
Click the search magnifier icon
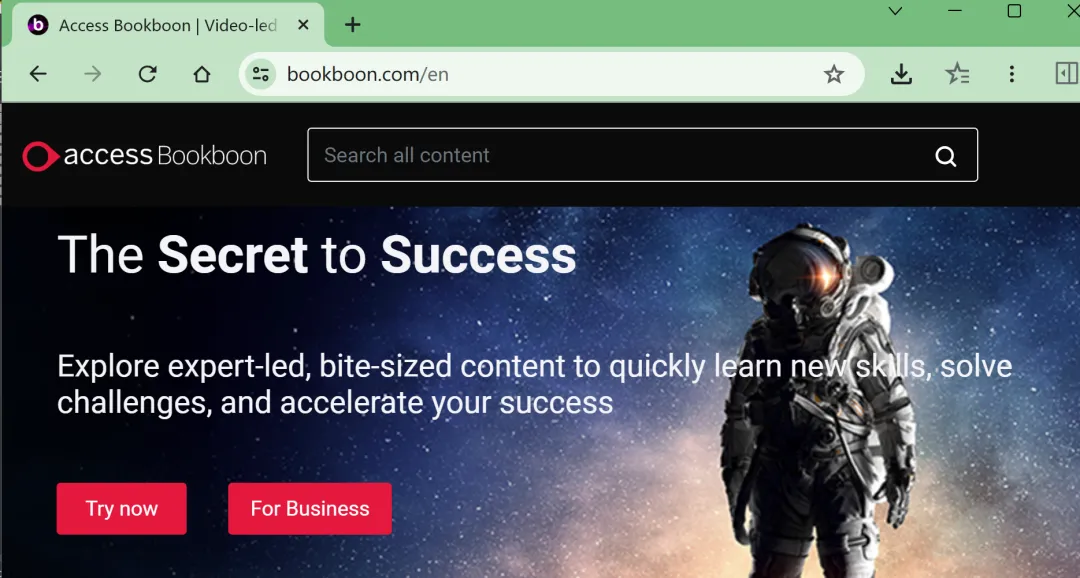tap(946, 156)
